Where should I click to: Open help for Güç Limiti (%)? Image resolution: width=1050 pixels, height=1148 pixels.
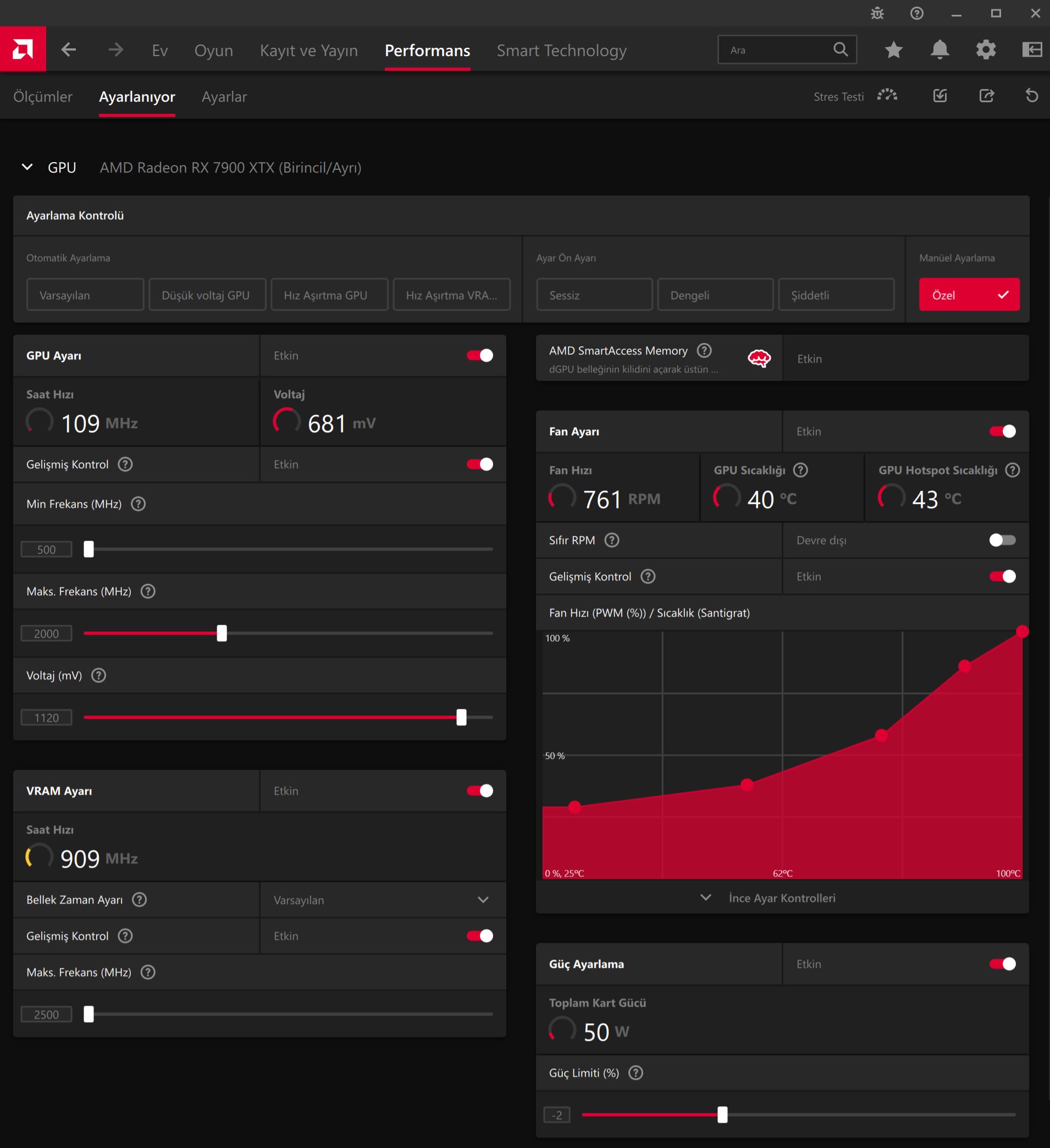635,1073
